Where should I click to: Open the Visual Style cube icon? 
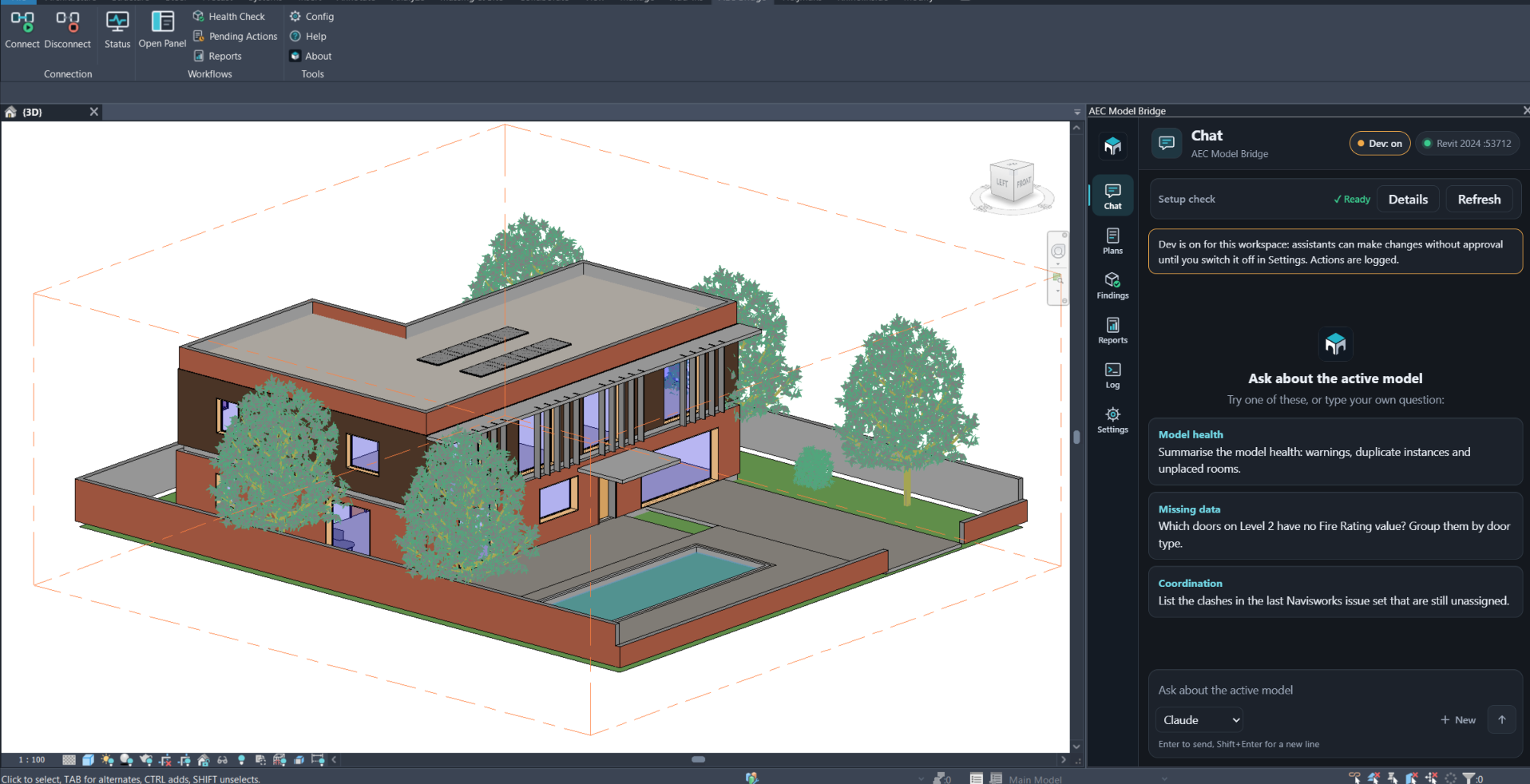[88, 760]
